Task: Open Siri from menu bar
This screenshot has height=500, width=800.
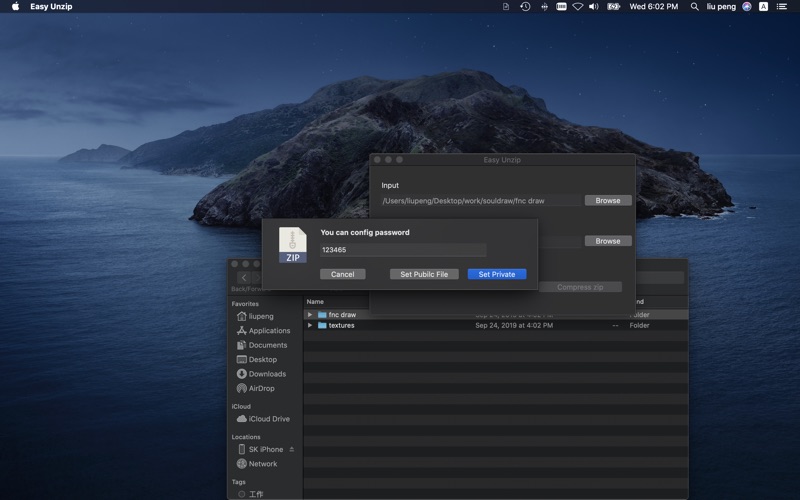Action: pos(747,7)
